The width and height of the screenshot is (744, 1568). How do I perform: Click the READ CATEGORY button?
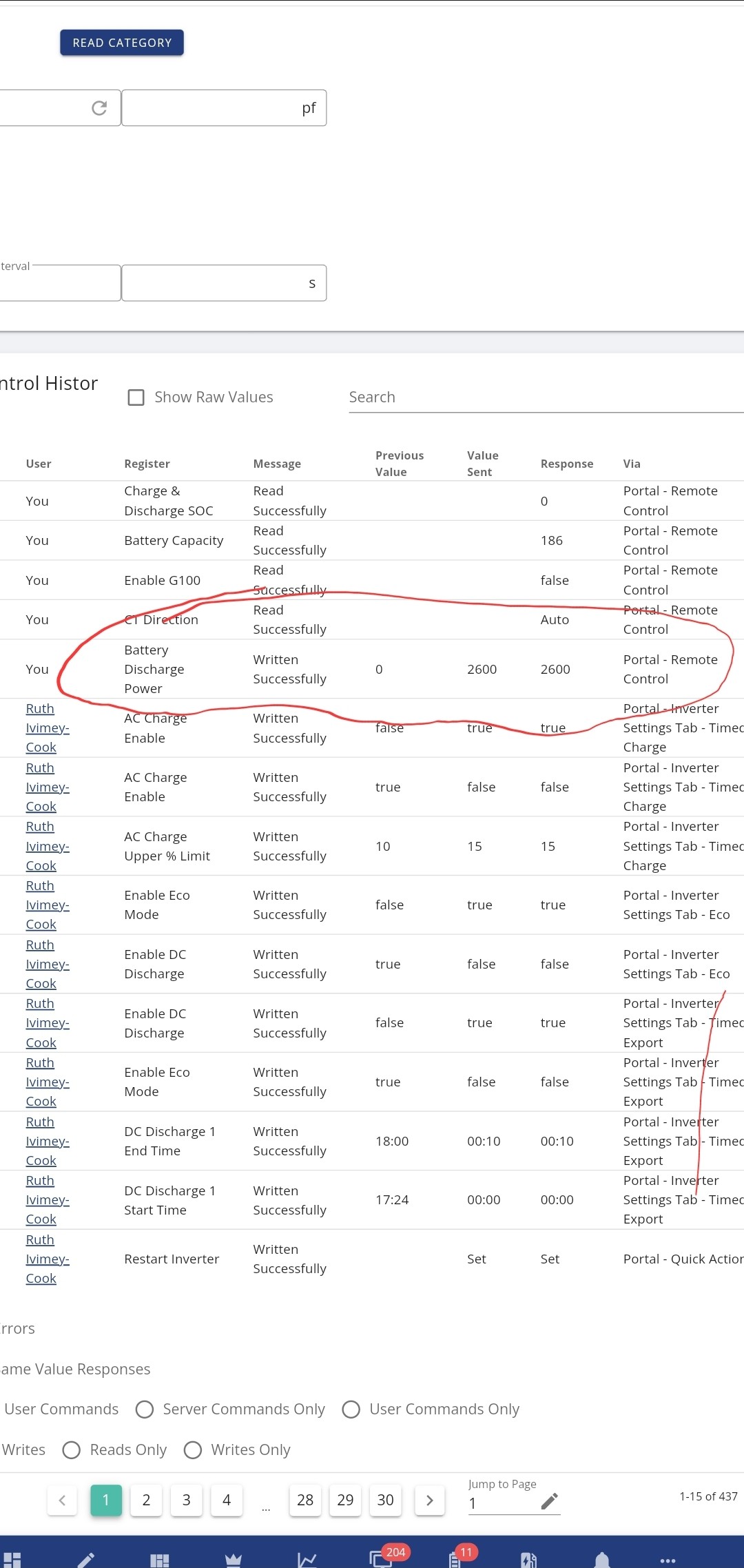122,43
